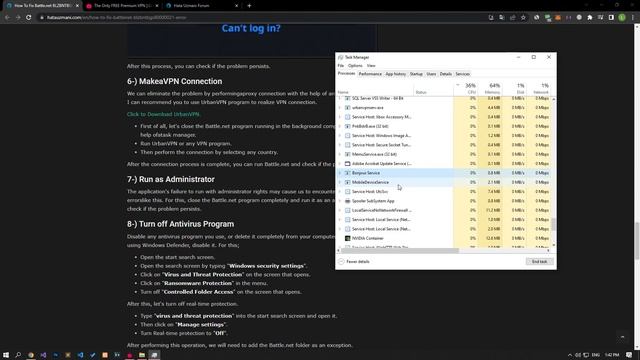Switch to the Users tab
This screenshot has width=640, height=360.
pyautogui.click(x=431, y=74)
